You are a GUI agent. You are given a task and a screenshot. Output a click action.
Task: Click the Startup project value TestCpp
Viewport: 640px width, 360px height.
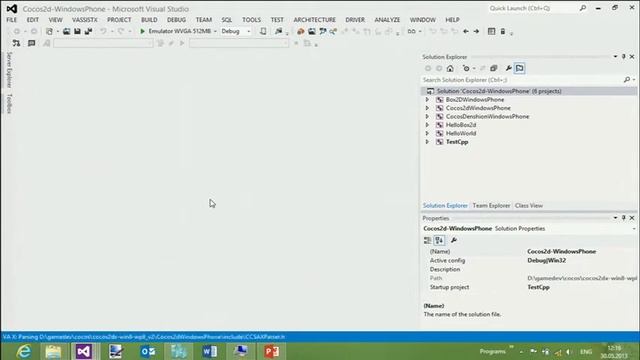(x=538, y=287)
